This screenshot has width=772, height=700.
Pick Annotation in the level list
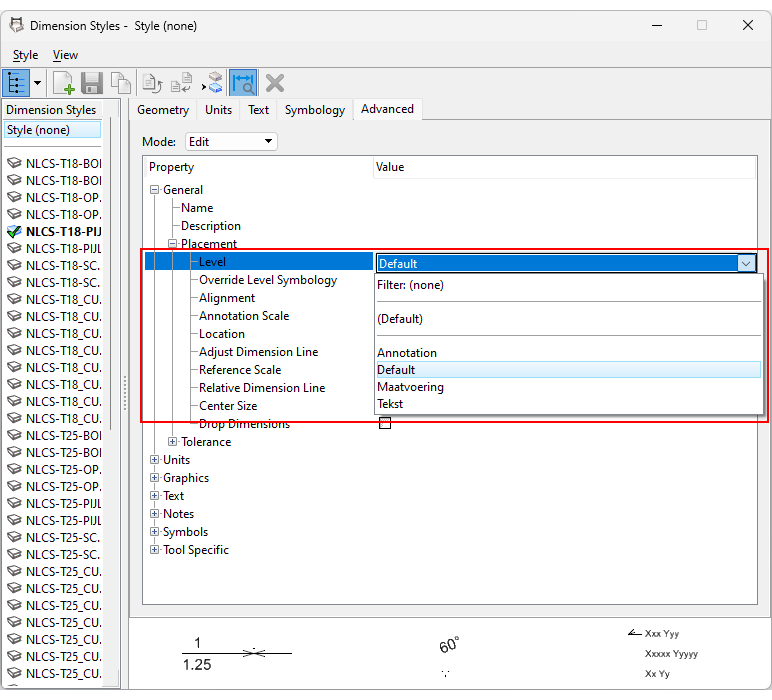click(x=407, y=353)
